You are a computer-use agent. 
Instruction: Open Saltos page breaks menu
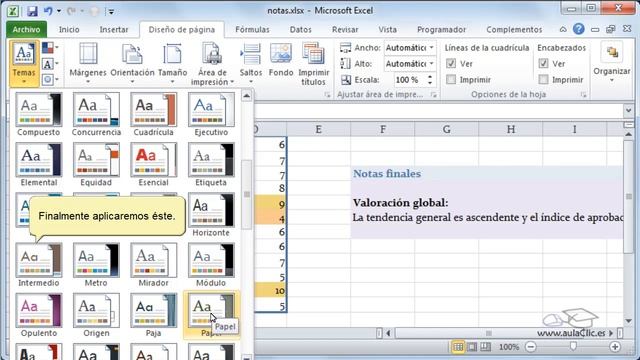[251, 64]
